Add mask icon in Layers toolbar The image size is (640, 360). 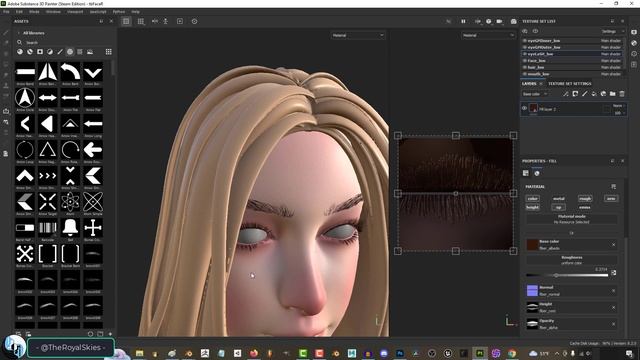575,94
